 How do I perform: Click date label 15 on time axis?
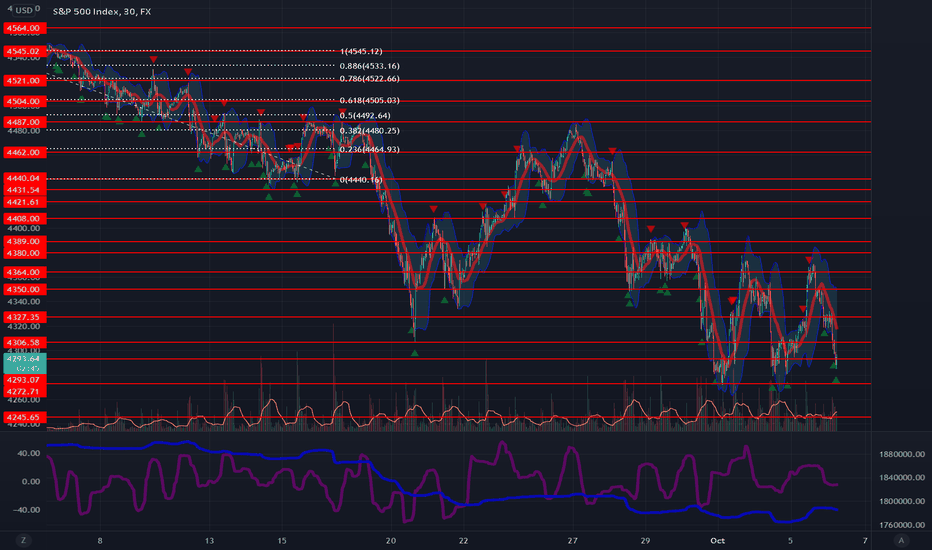coord(282,540)
